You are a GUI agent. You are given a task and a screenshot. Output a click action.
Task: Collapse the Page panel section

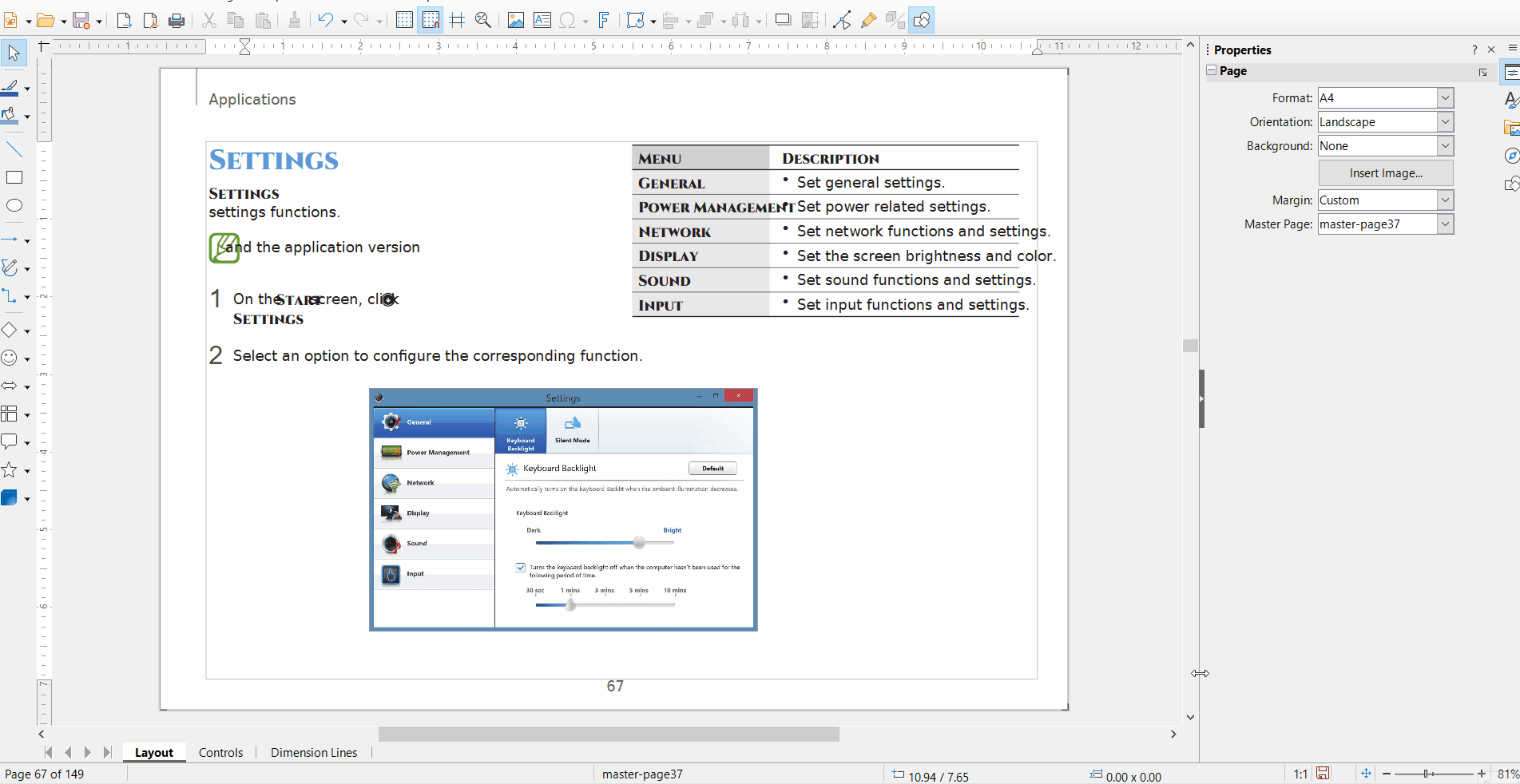coord(1212,70)
